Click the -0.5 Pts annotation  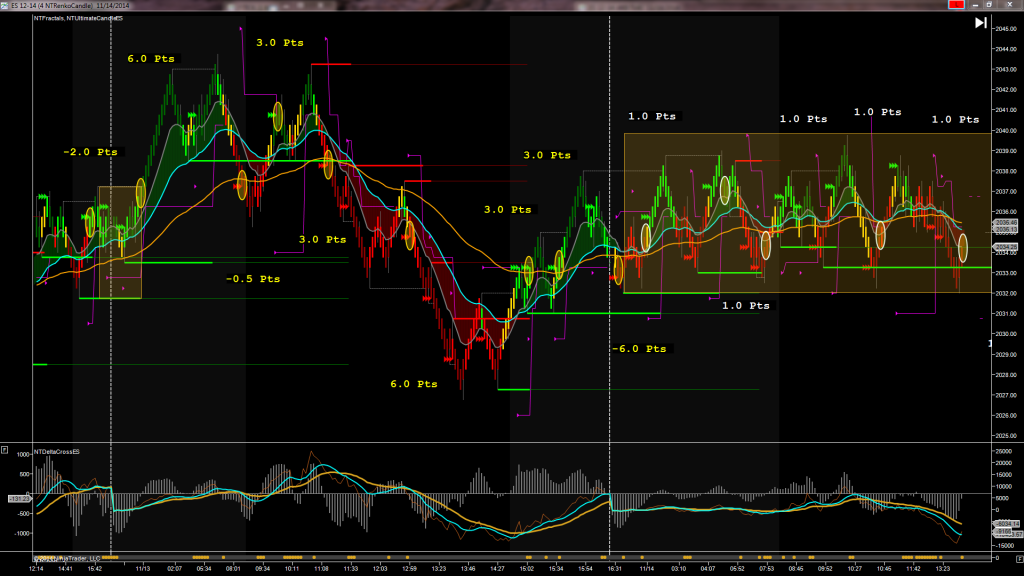point(253,279)
